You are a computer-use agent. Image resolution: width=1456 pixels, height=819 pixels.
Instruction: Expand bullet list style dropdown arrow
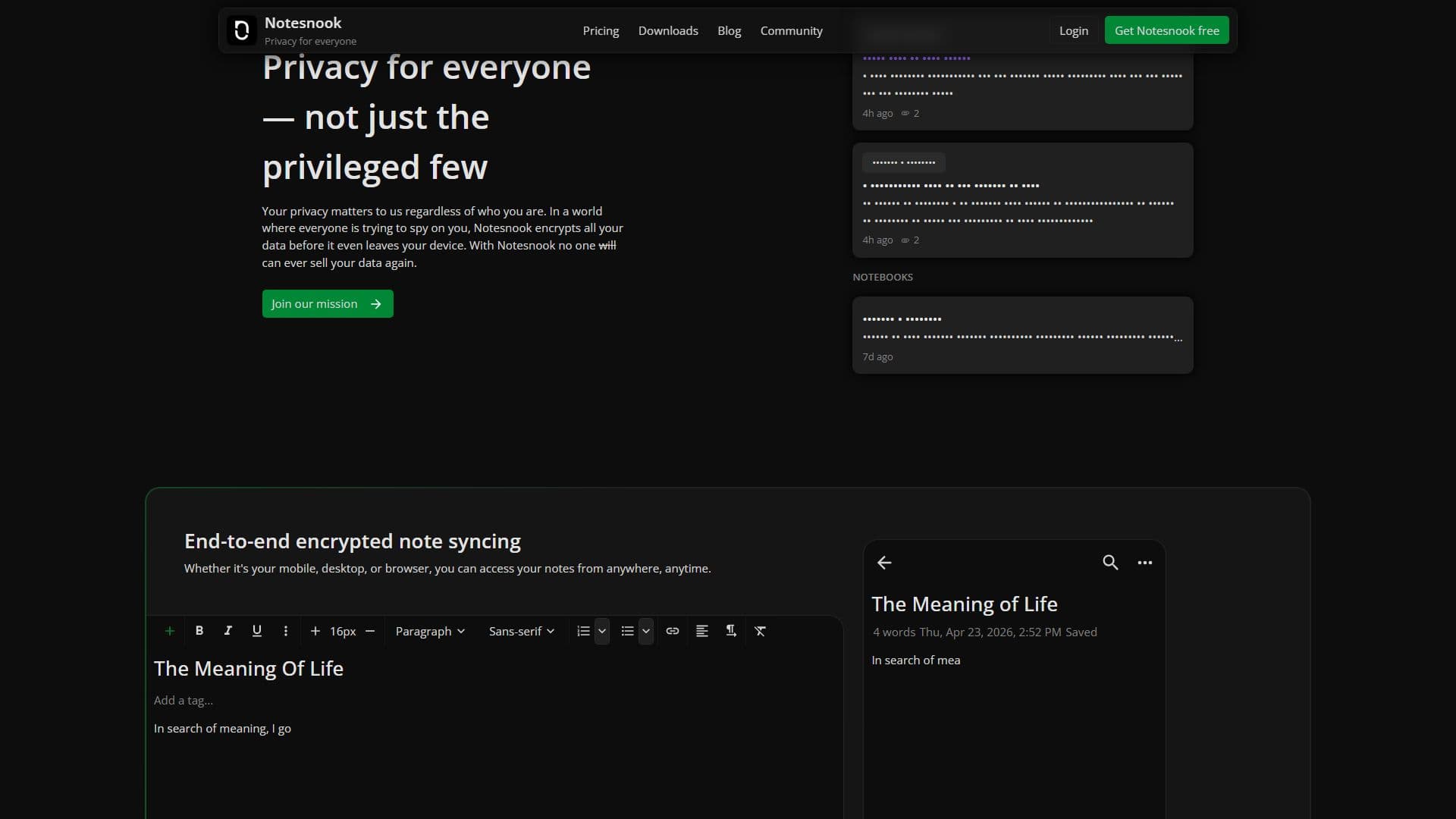pyautogui.click(x=646, y=631)
